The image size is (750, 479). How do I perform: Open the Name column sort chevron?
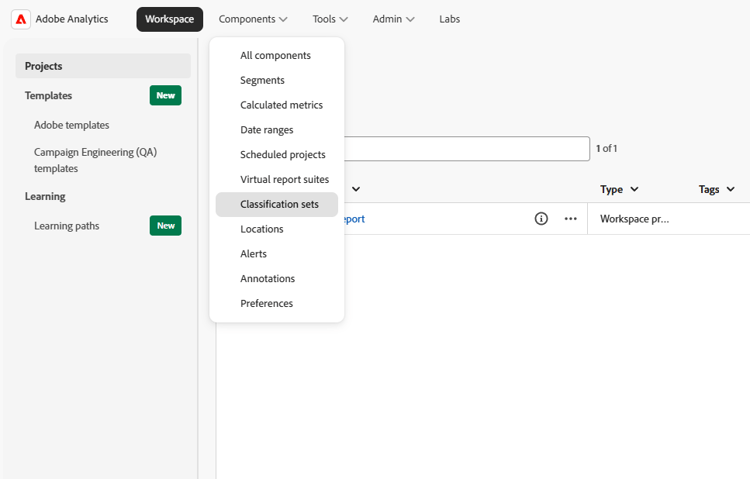pos(356,189)
